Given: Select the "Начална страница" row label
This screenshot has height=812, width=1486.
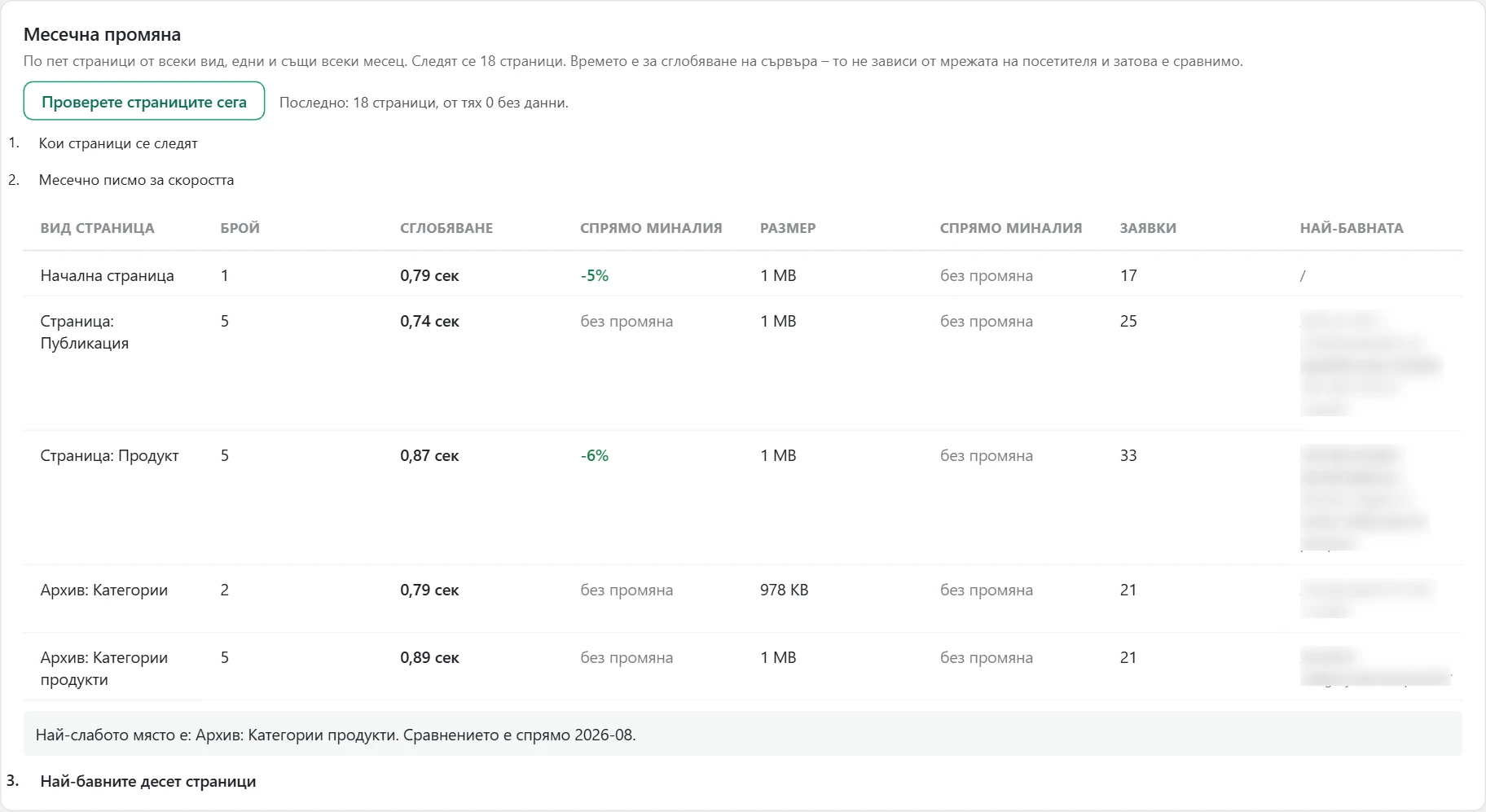Looking at the screenshot, I should 108,275.
